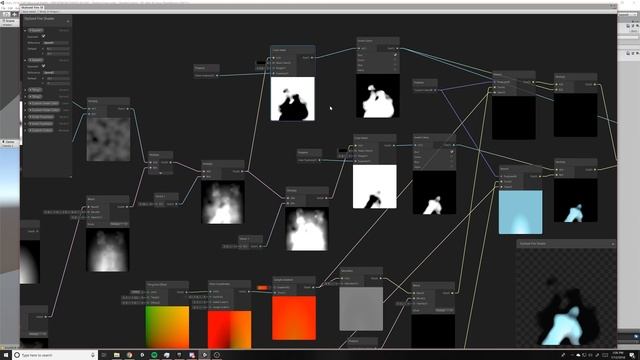Click the Main Preview flame render
Image resolution: width=640 pixels, height=360 pixels.
(566, 298)
